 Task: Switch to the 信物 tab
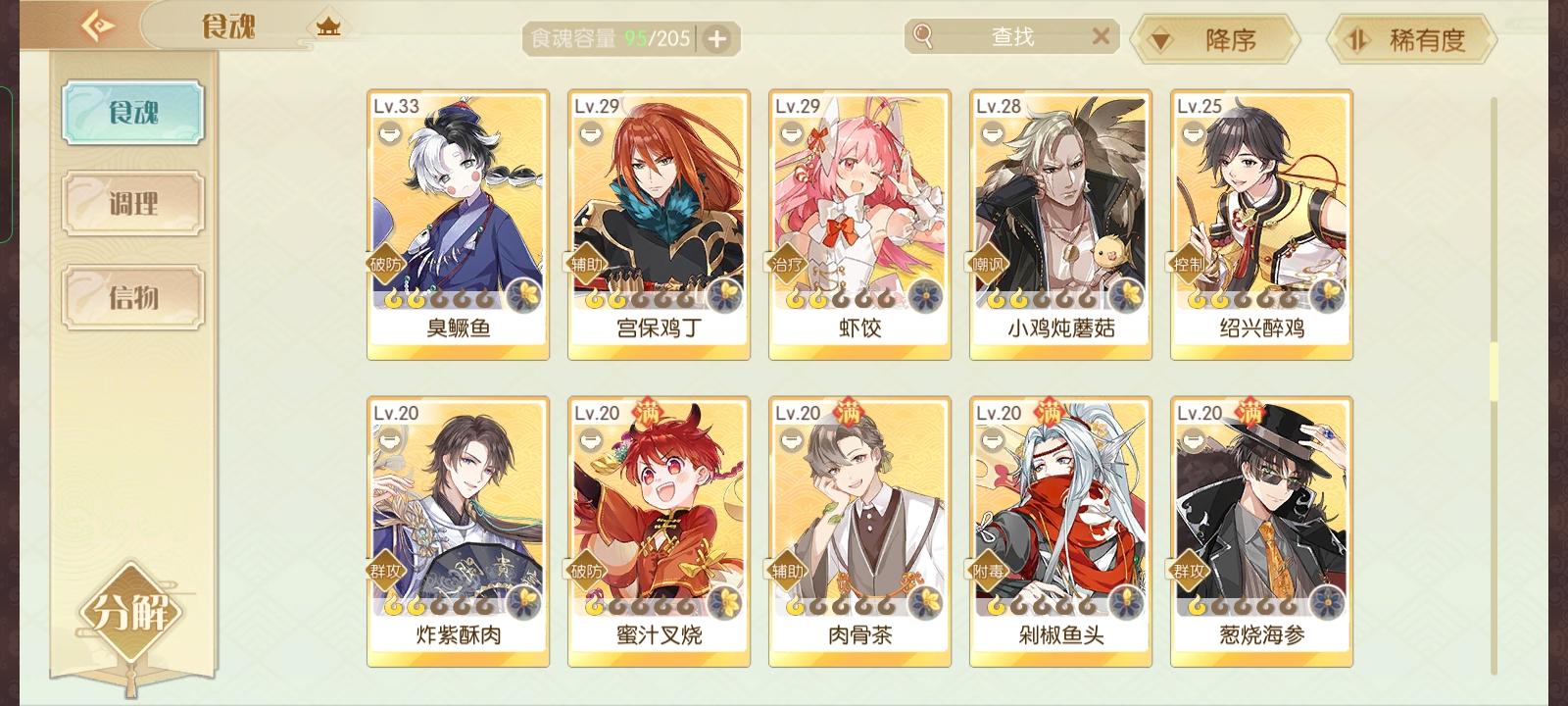click(x=133, y=296)
